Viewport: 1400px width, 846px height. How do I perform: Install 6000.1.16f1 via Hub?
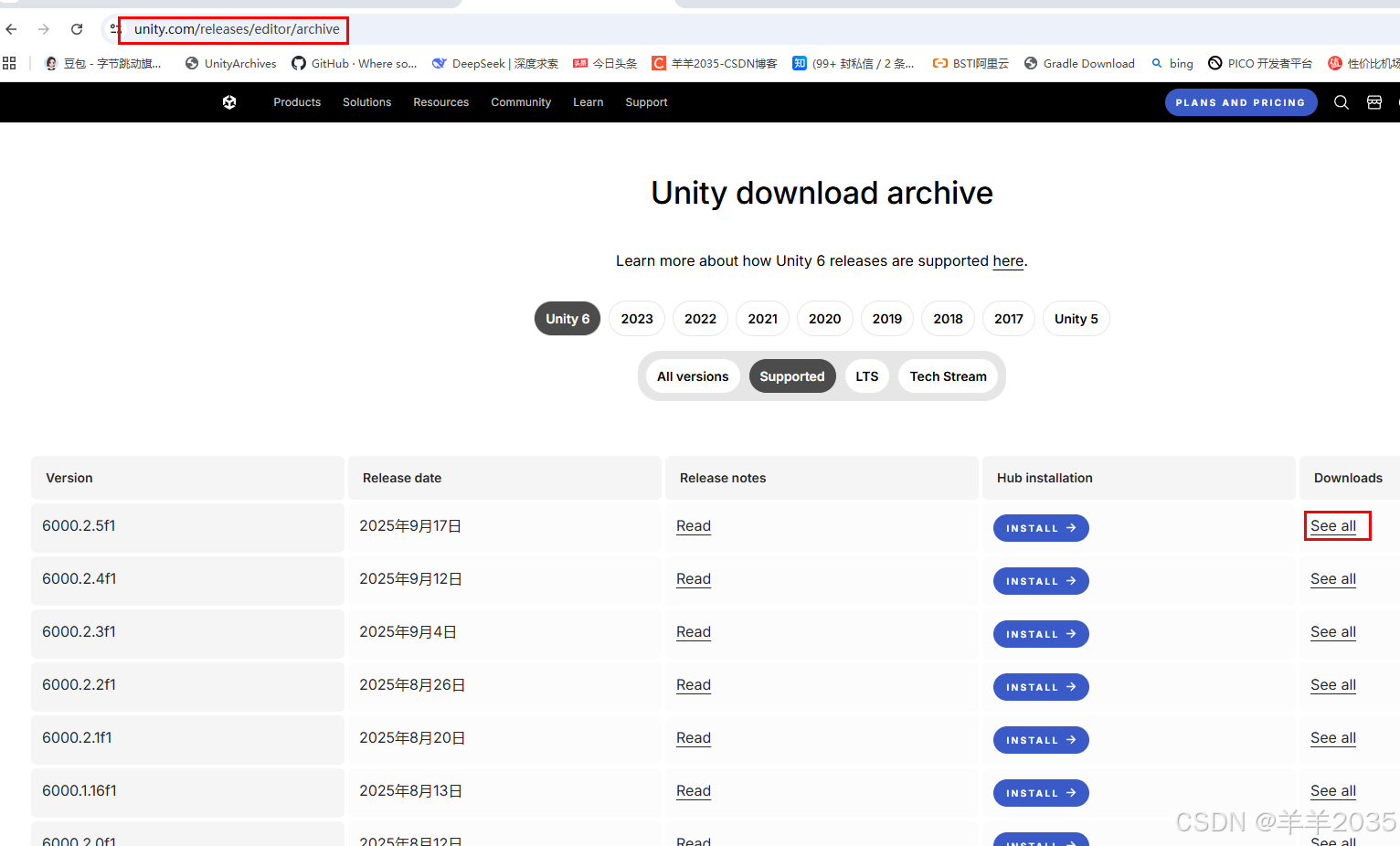click(1041, 793)
